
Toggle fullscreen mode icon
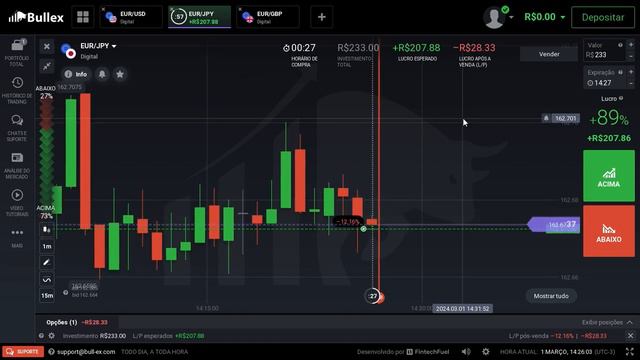(x=630, y=352)
